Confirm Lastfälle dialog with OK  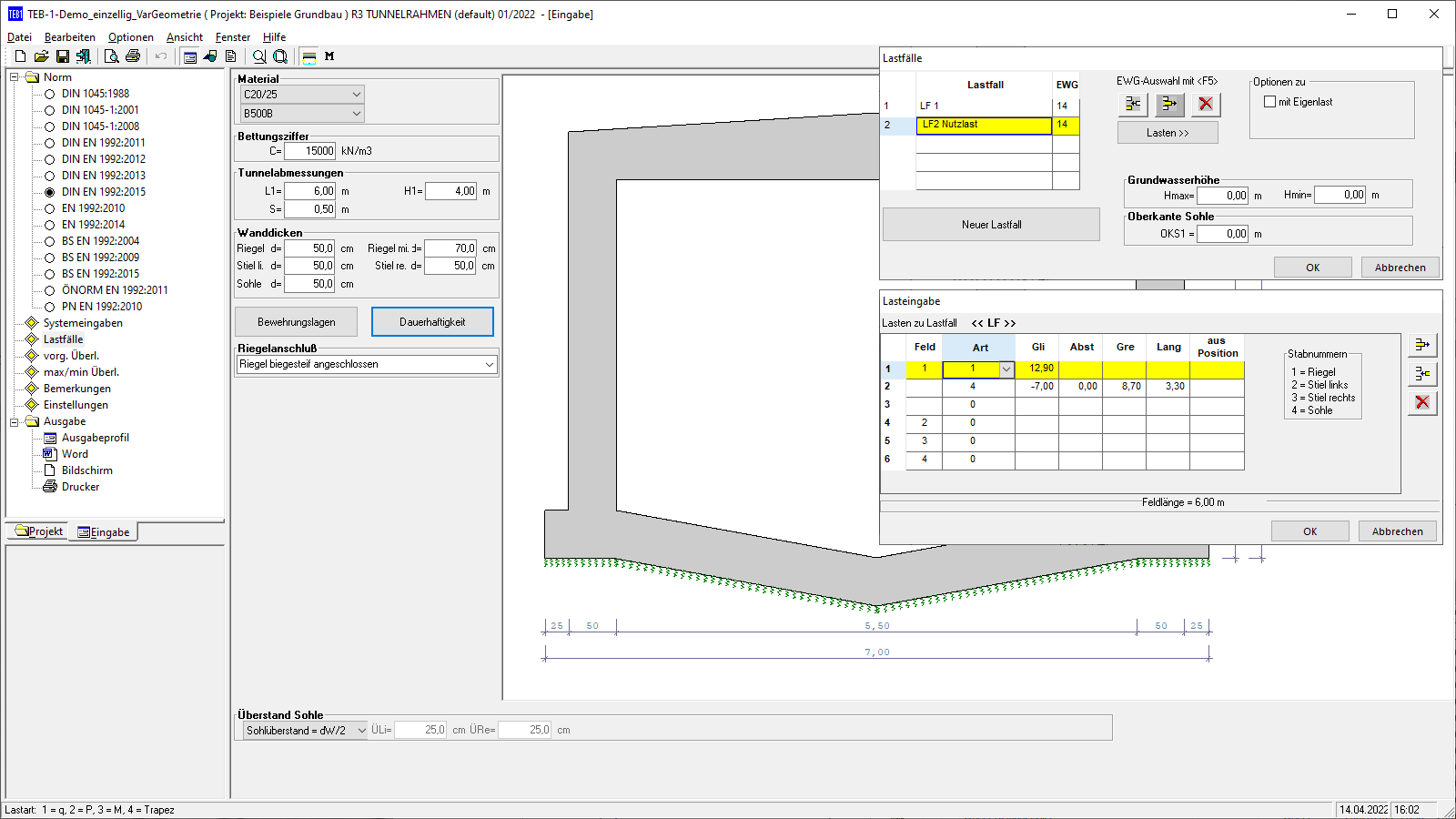pos(1312,268)
